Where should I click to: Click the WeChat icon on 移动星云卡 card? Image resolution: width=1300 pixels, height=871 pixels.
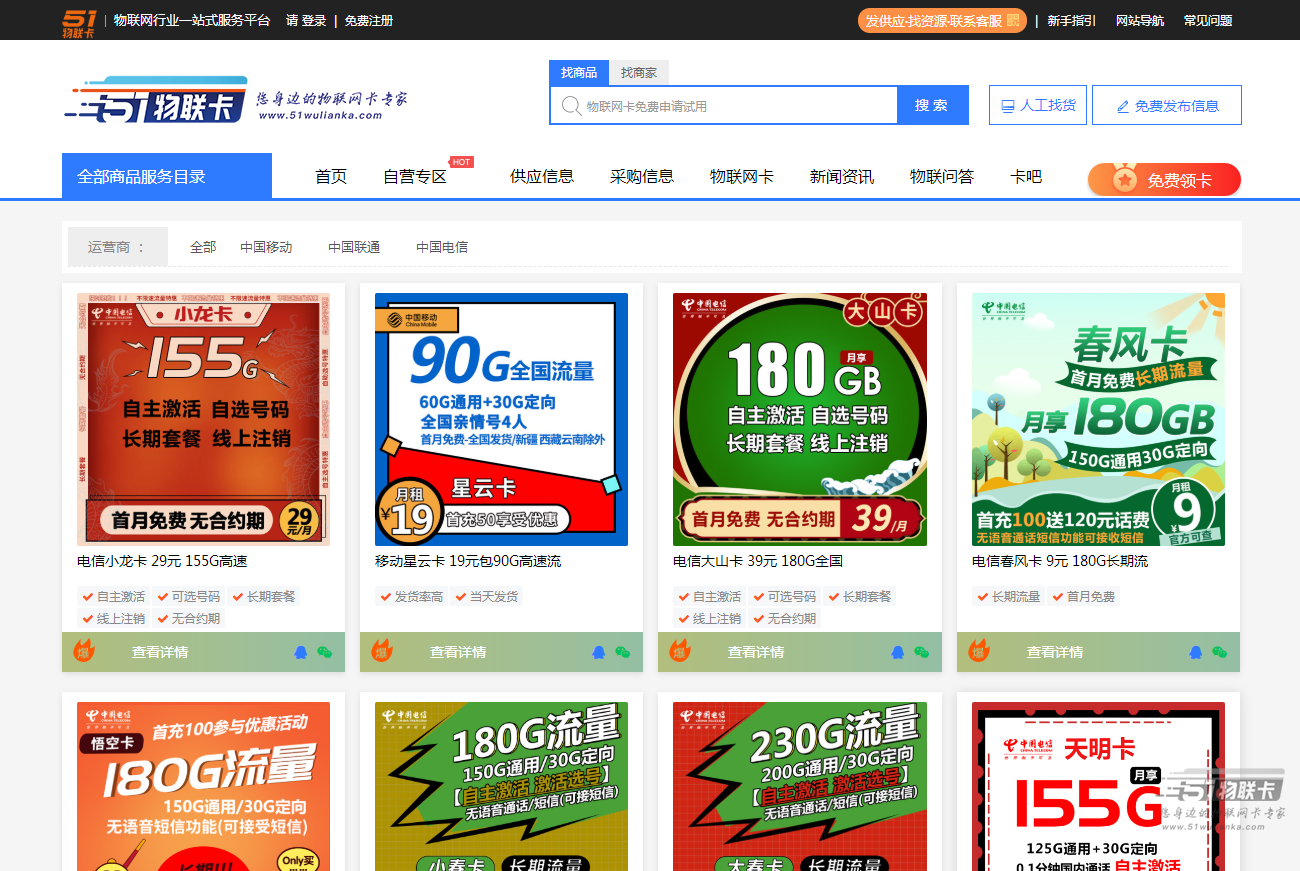(x=622, y=652)
